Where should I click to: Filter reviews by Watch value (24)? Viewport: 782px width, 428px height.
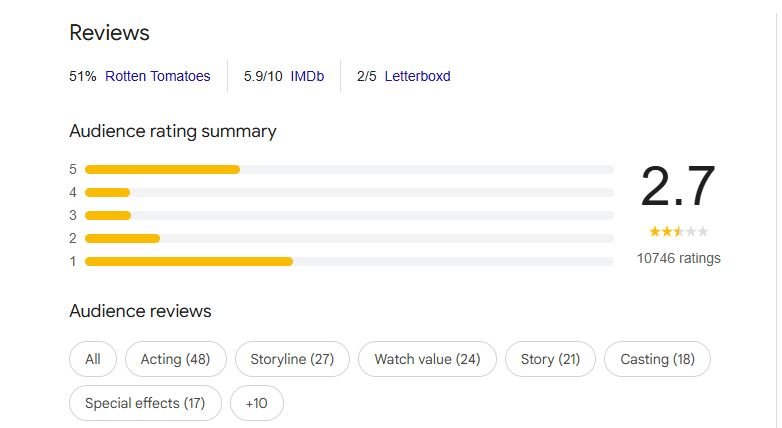pyautogui.click(x=427, y=359)
